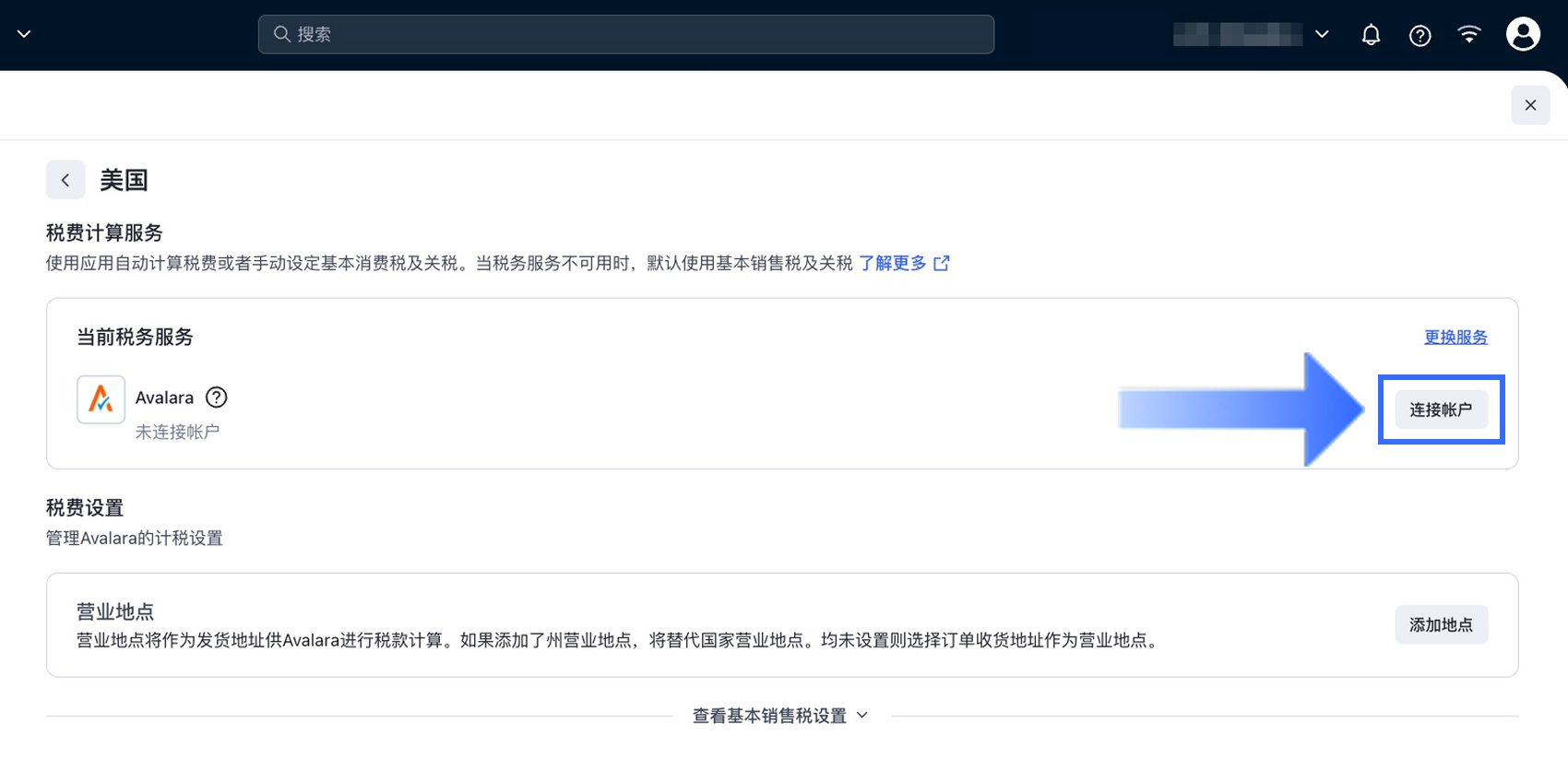Click the 添加地点 button
Screen dimensions: 1568x760
1441,624
